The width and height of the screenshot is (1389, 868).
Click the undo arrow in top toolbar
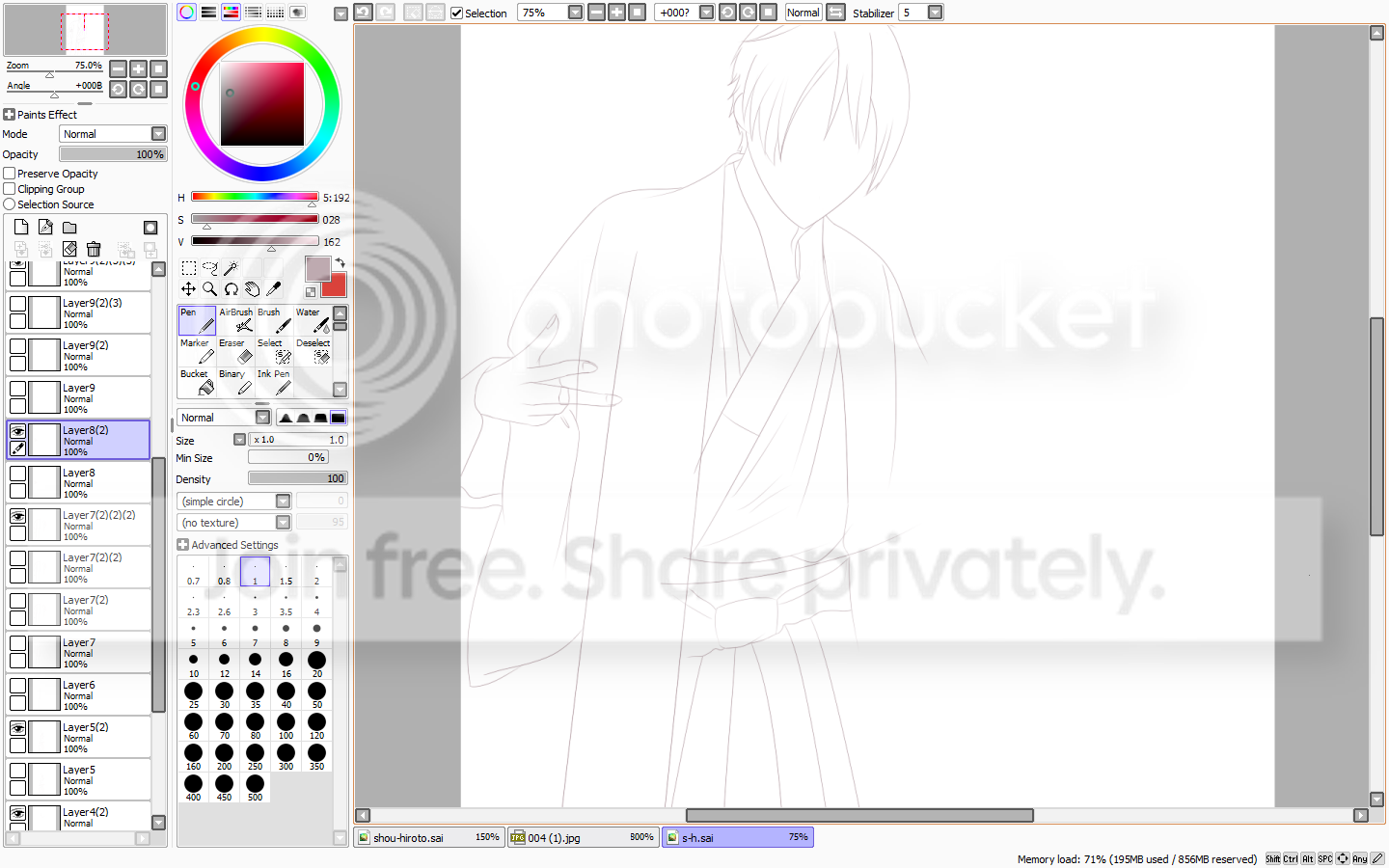pos(363,13)
